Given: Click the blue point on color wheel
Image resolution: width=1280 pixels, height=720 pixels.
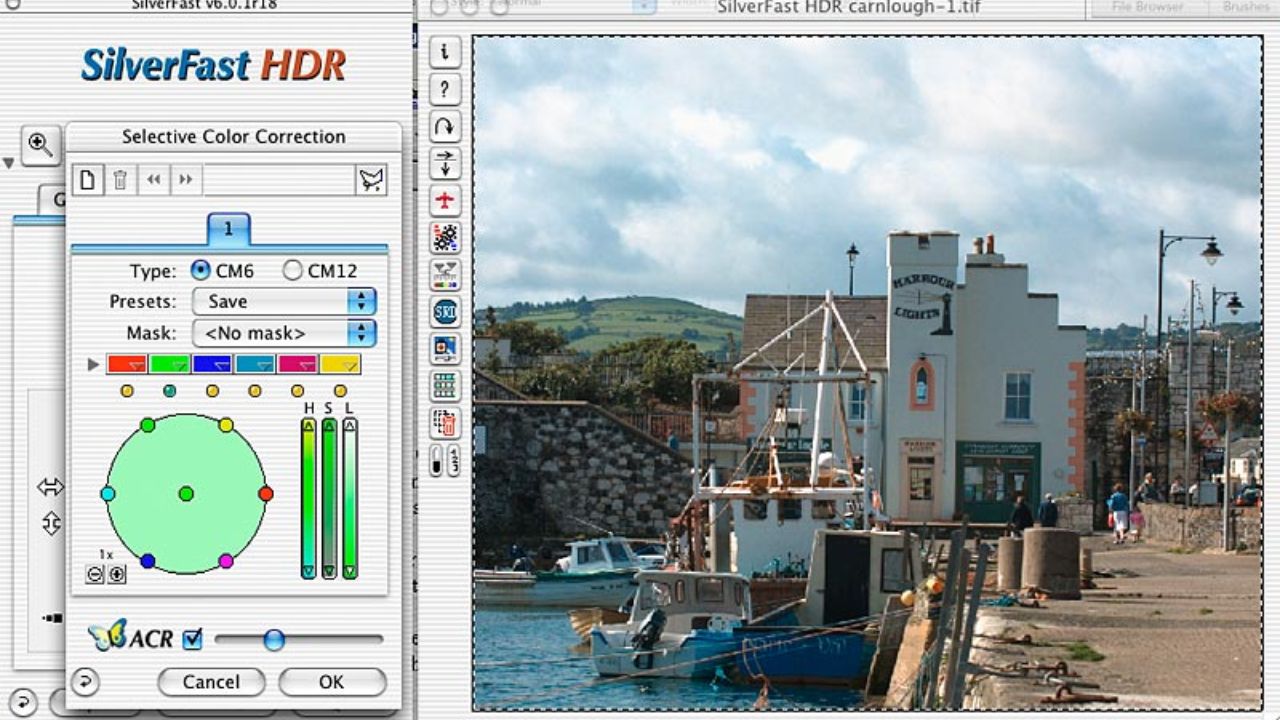Looking at the screenshot, I should coord(147,561).
